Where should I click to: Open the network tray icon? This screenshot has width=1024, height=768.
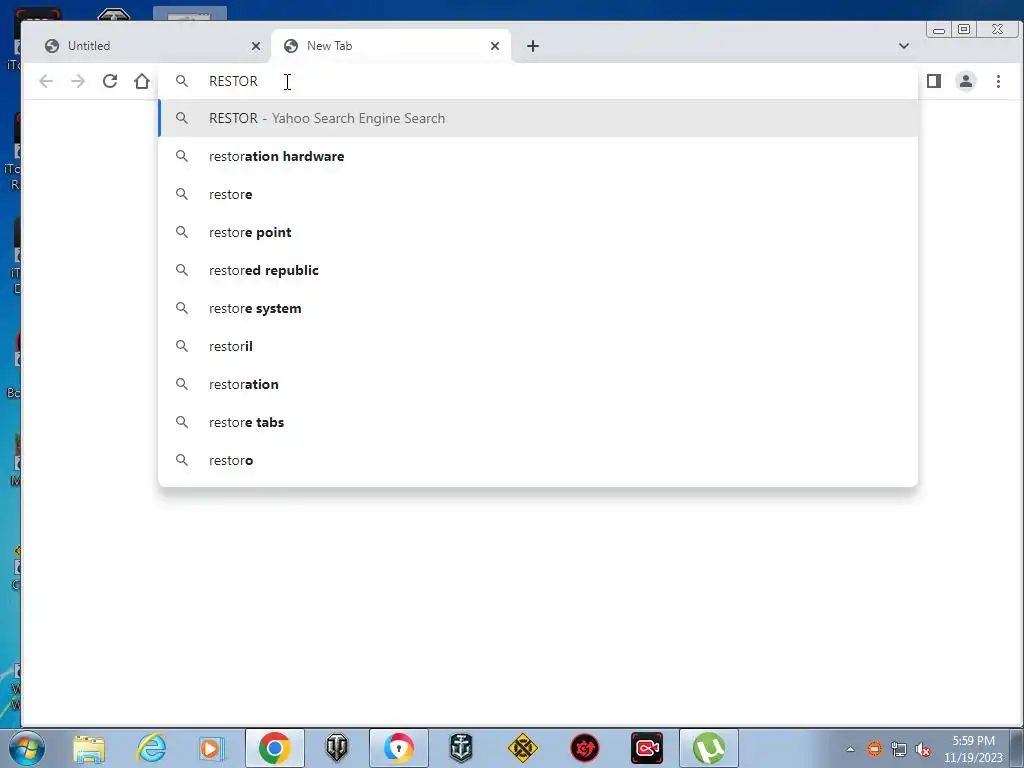[899, 749]
